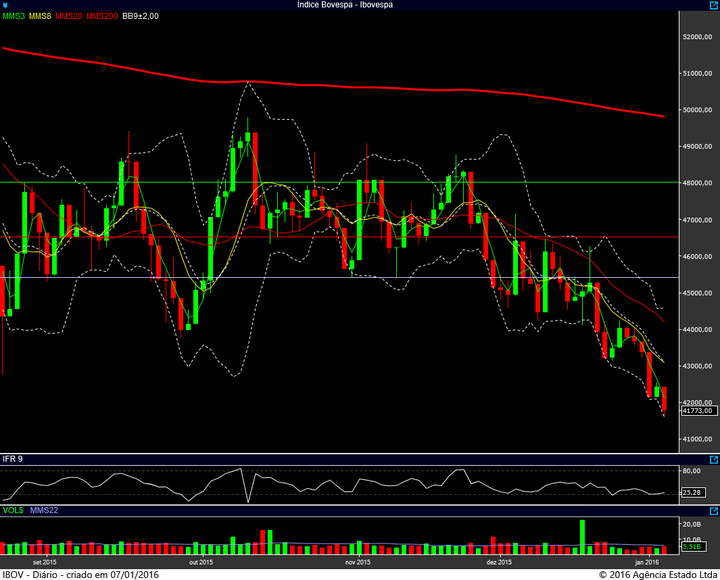Select the MMS200 indicator label
The image size is (720, 580).
[102, 16]
